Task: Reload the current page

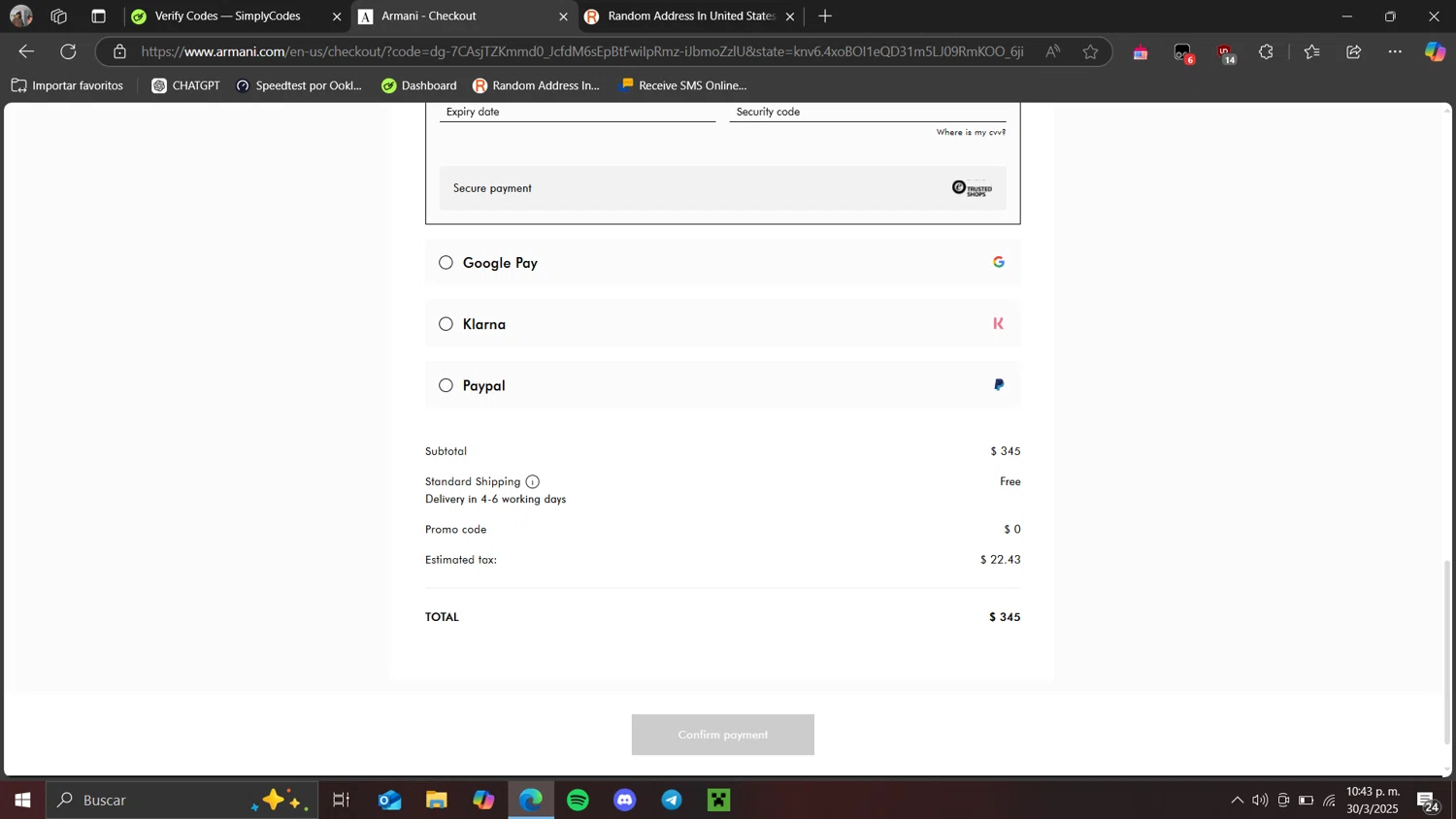Action: [x=68, y=51]
